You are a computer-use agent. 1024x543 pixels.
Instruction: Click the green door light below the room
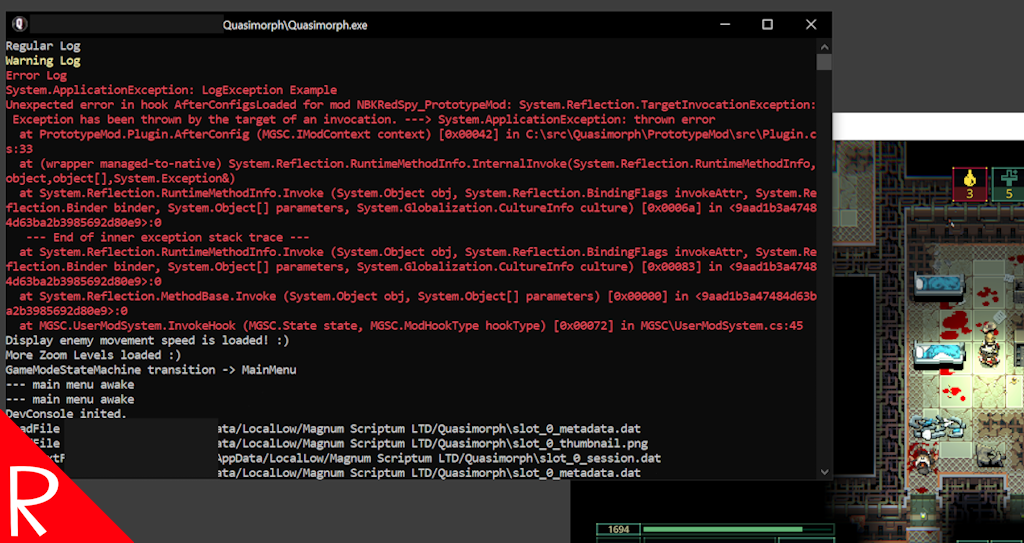923,516
